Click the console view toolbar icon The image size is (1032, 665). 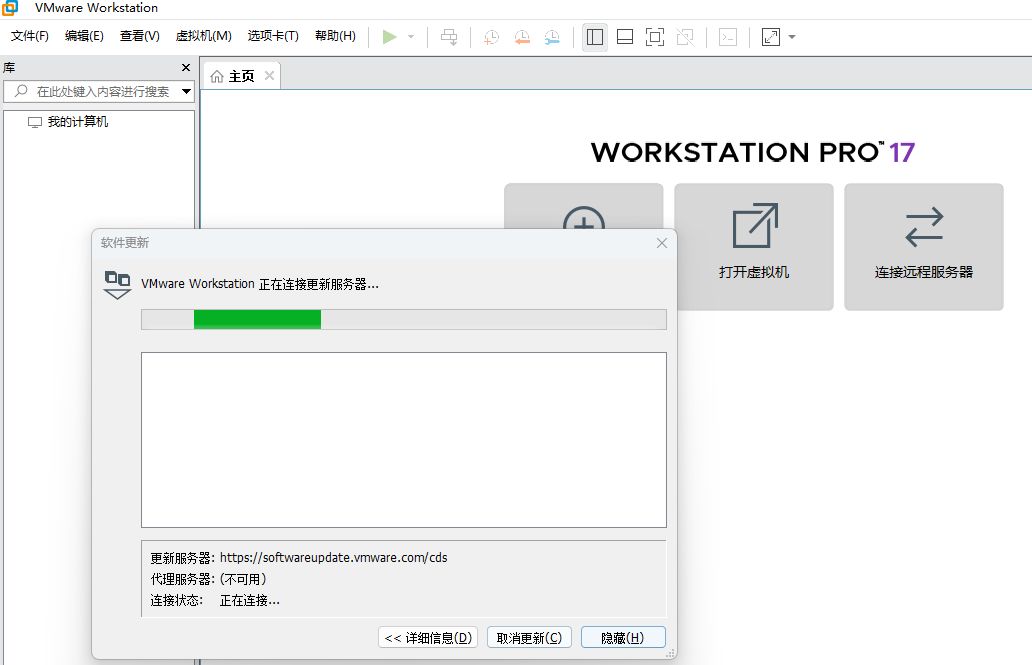click(728, 37)
